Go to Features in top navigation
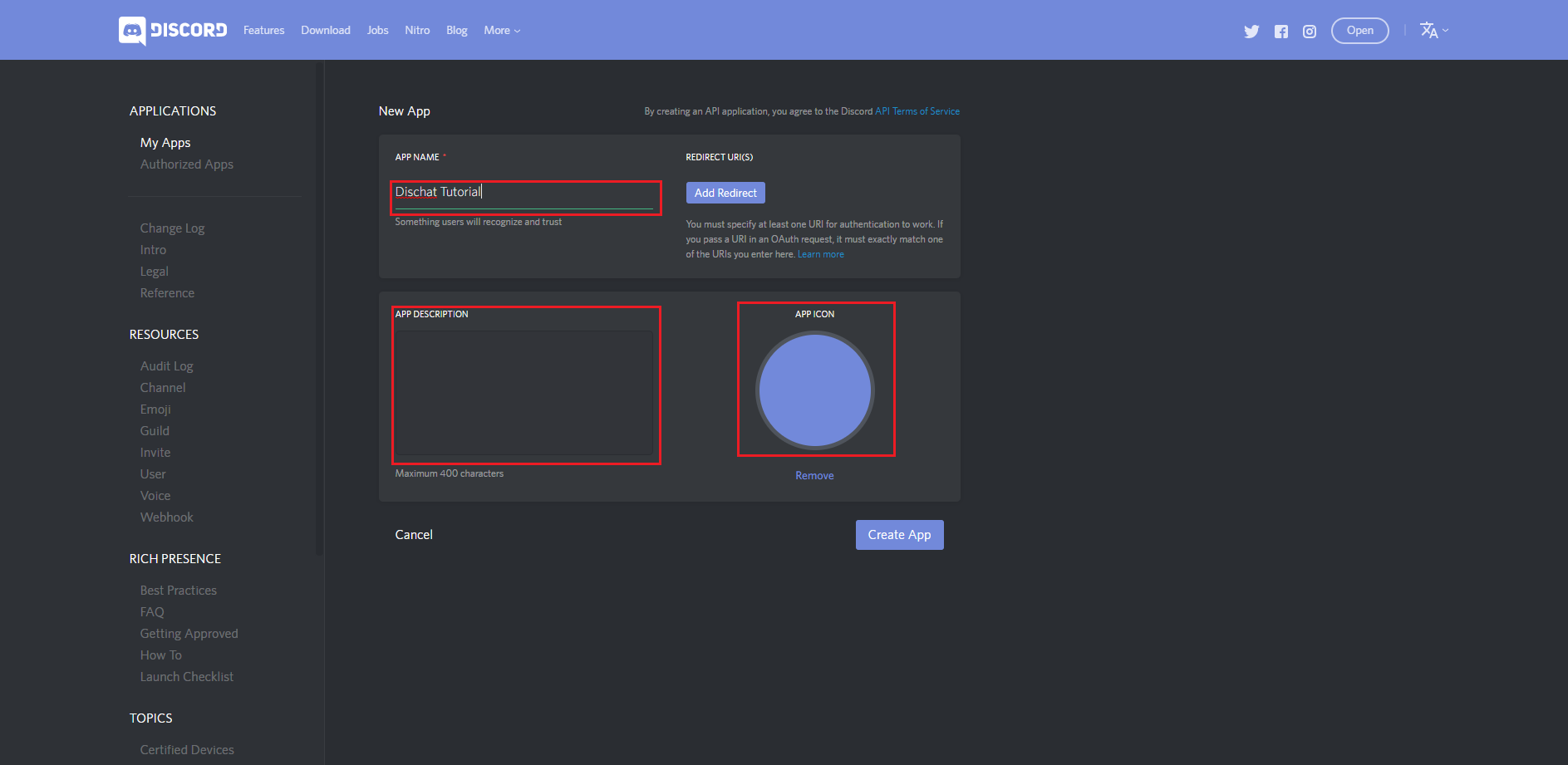The height and width of the screenshot is (765, 1568). 263,31
